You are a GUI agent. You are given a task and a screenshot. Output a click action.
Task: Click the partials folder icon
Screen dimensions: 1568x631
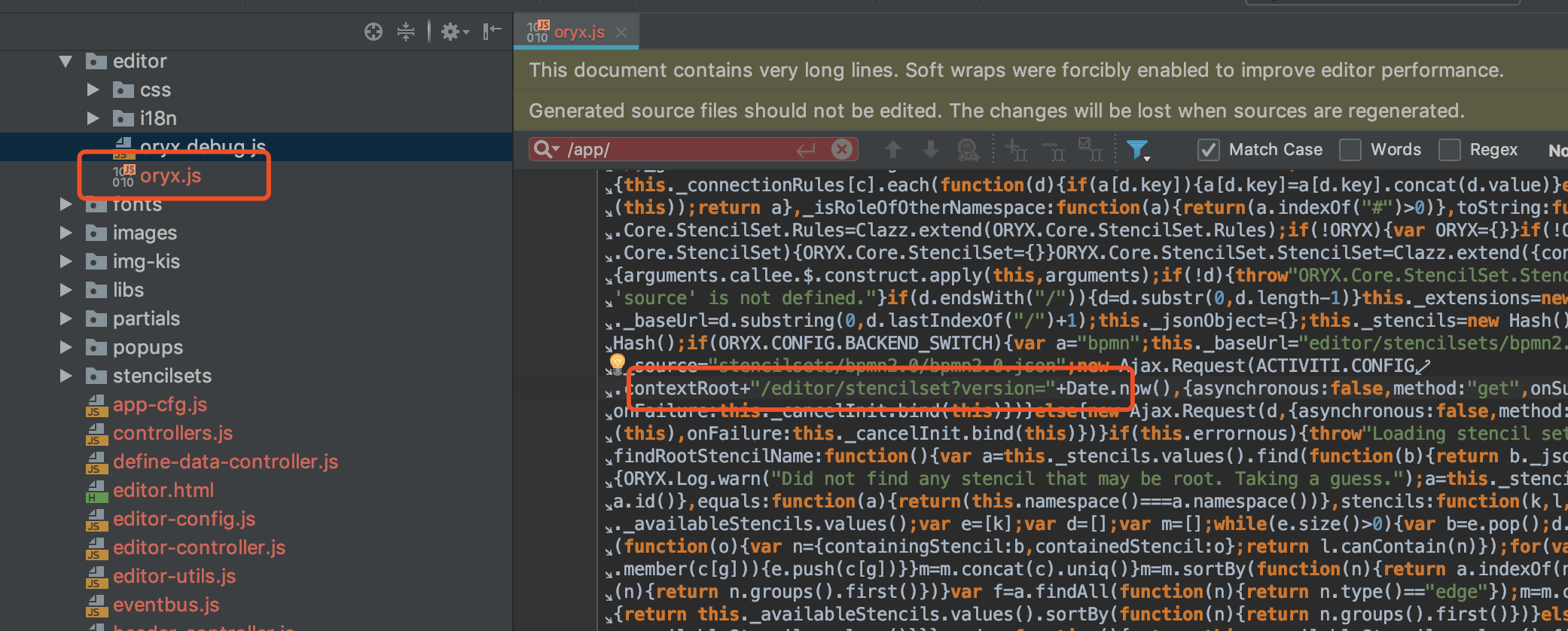(x=96, y=319)
